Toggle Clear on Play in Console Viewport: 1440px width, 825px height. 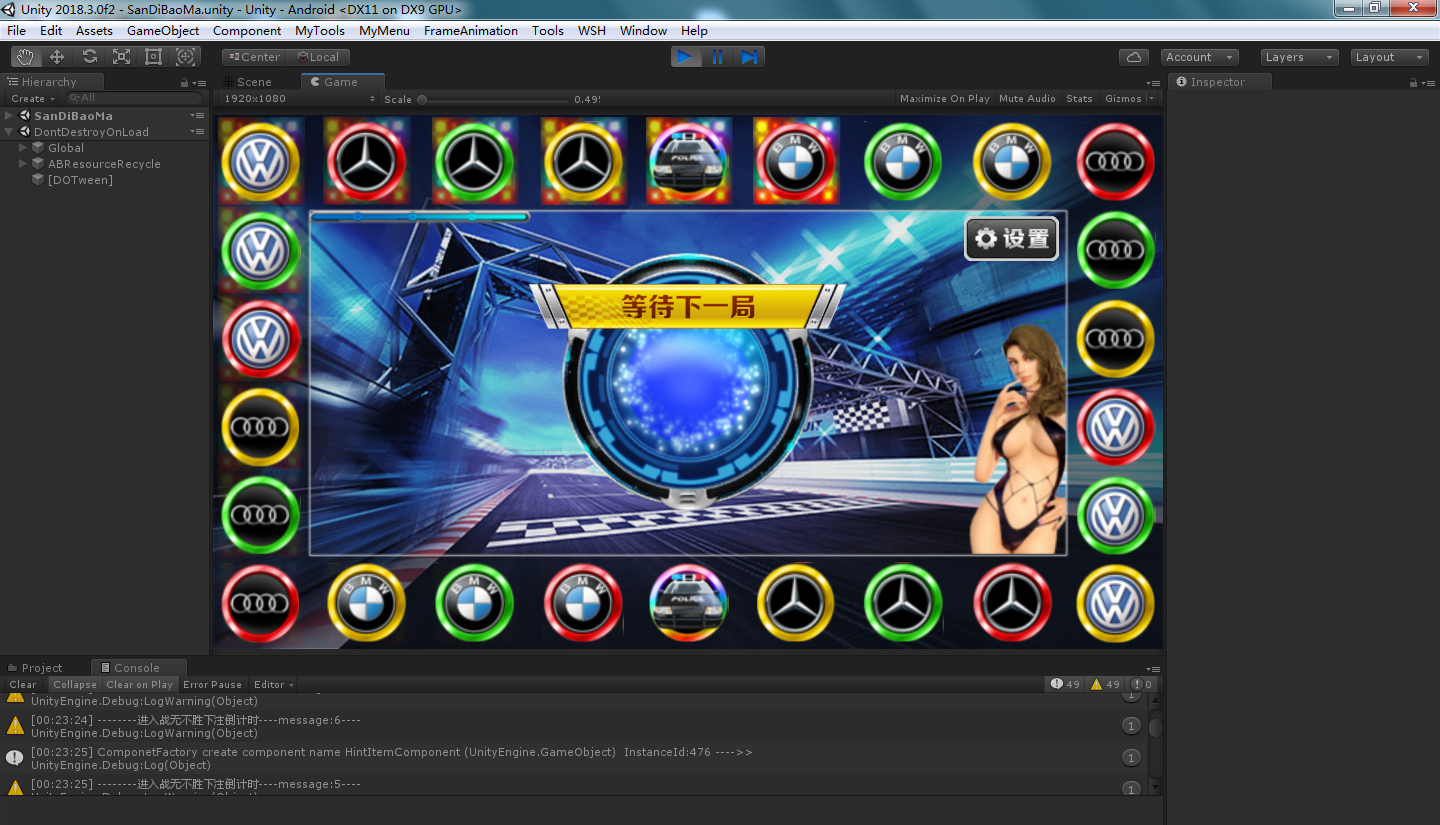pos(140,685)
